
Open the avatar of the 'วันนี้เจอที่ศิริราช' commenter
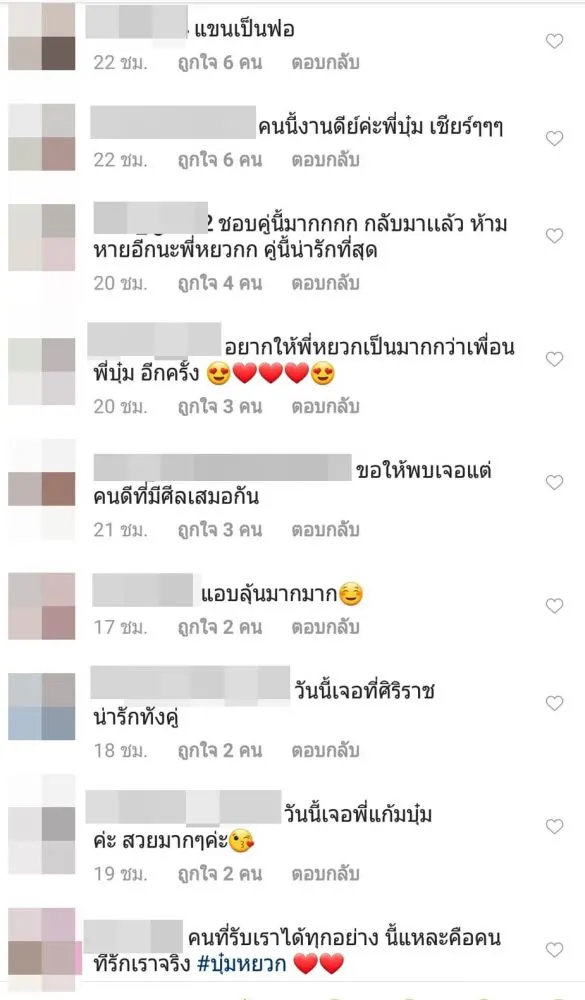pyautogui.click(x=41, y=707)
